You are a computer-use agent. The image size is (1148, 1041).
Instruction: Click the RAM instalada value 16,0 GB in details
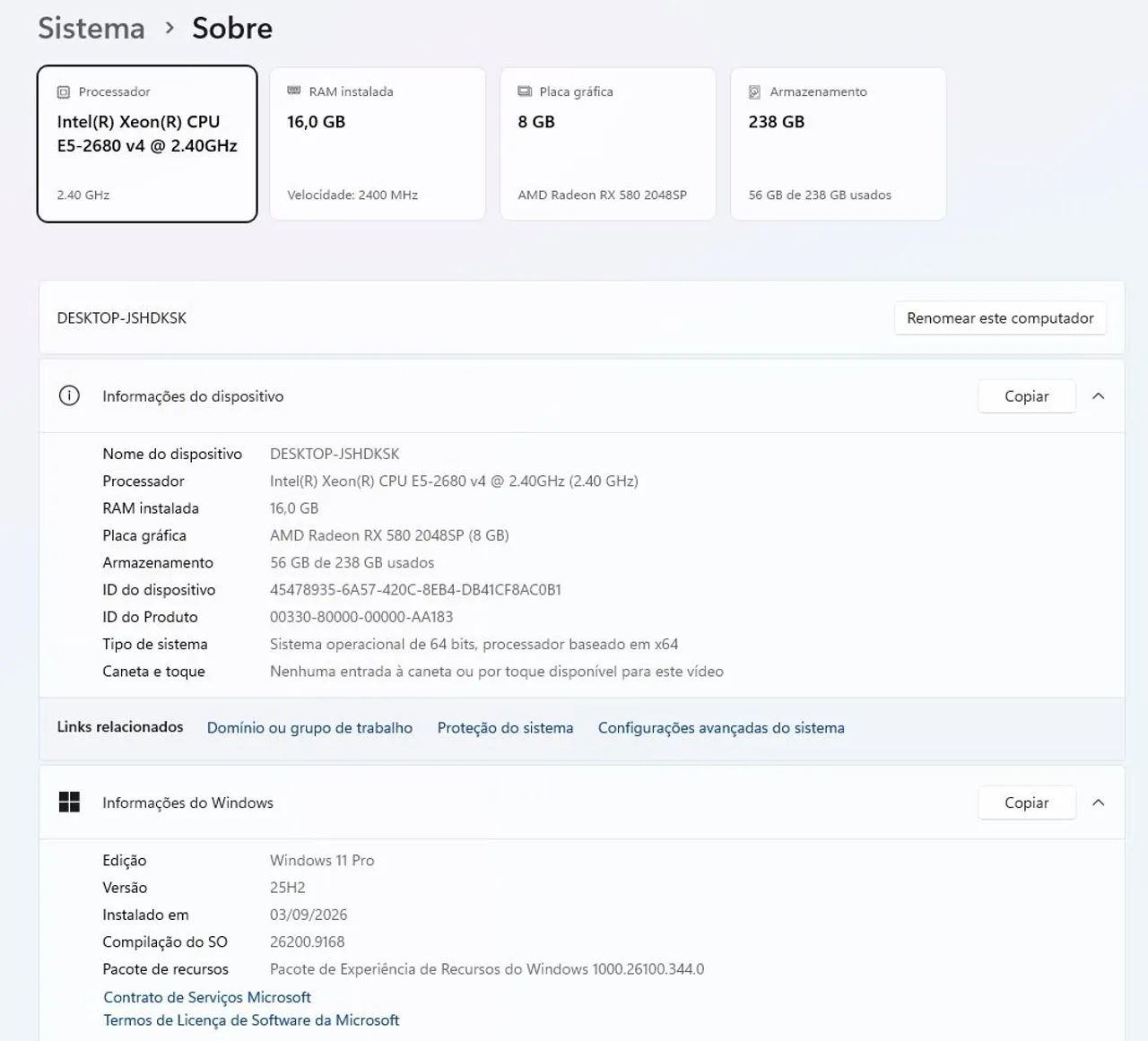click(x=294, y=508)
